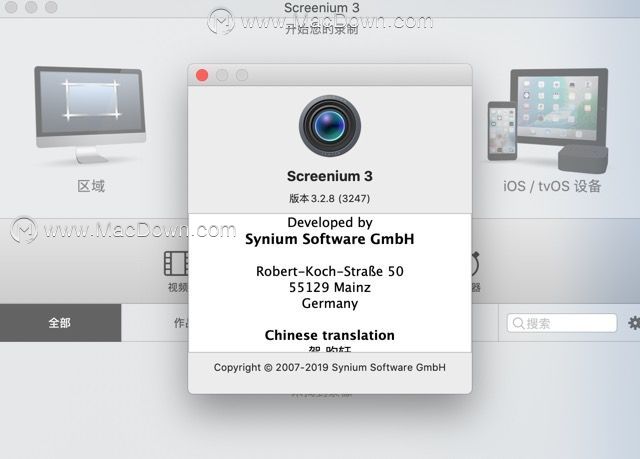640x459 pixels.
Task: Click the Screenium 3 title in About dialog
Action: 330,176
